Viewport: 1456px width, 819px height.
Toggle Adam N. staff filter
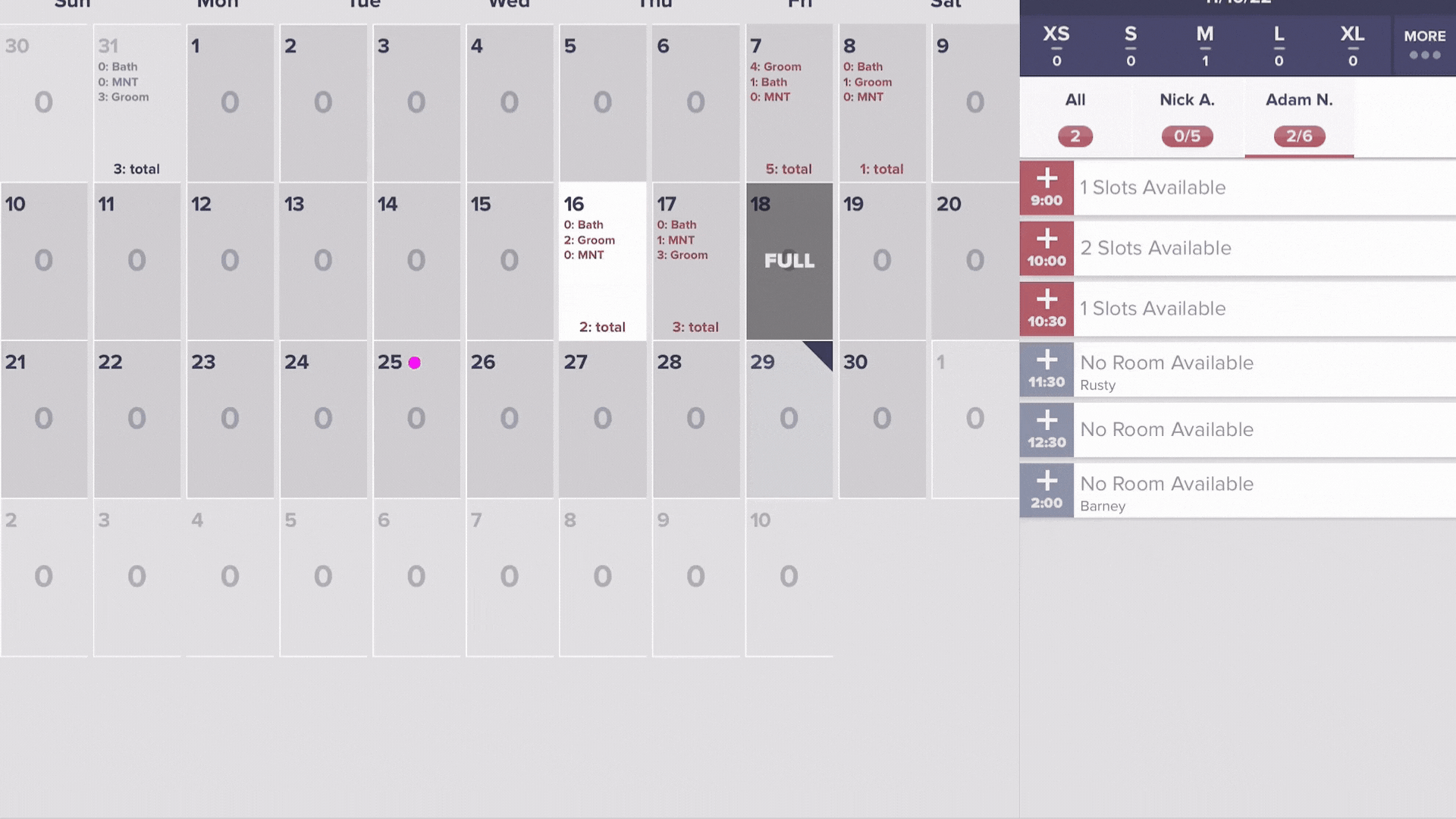(1299, 115)
